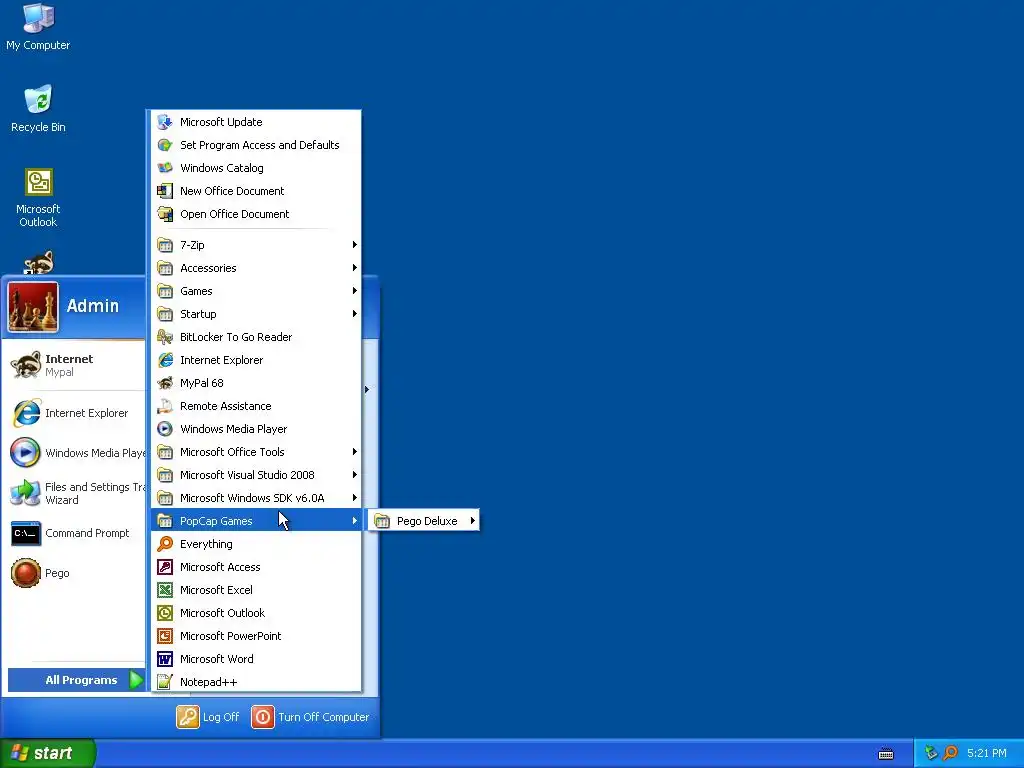Expand Microsoft Office Tools folder
Screen dimensions: 1024x768
pos(255,452)
